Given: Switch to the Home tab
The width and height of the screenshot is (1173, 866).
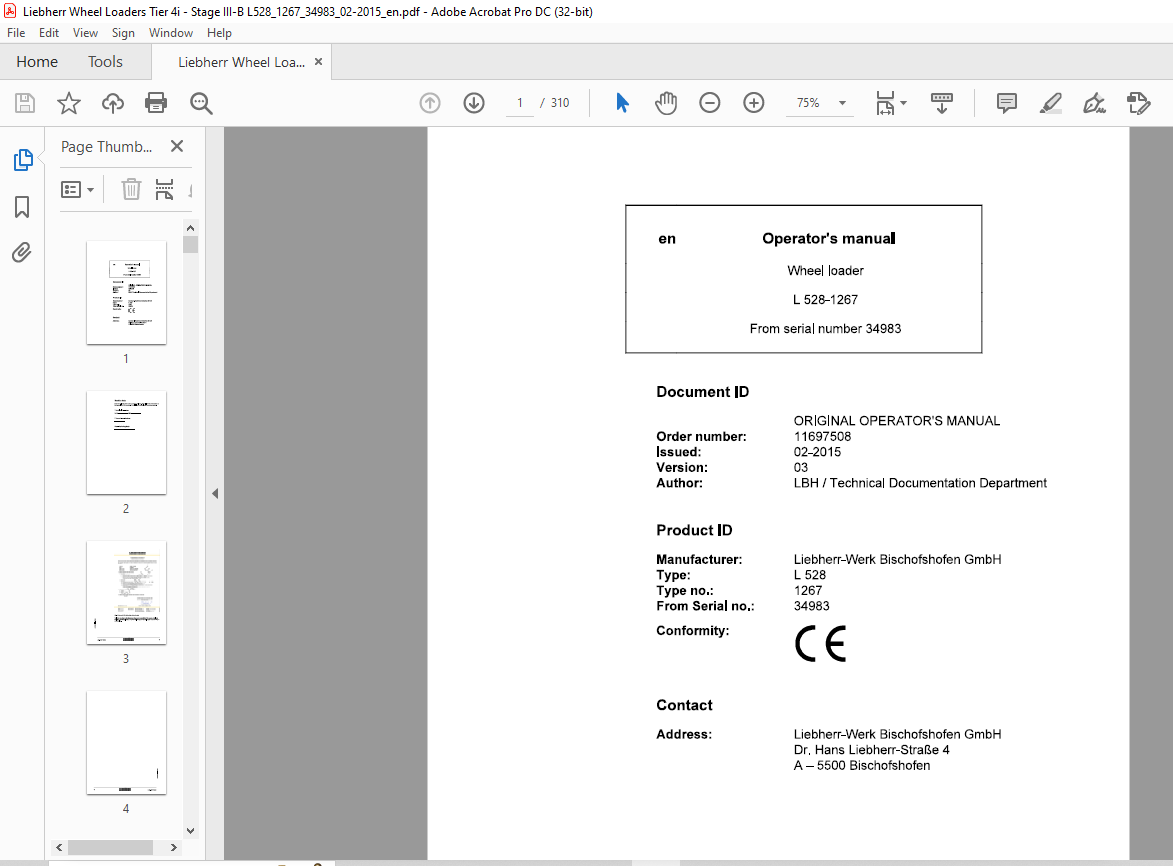Looking at the screenshot, I should (x=37, y=62).
